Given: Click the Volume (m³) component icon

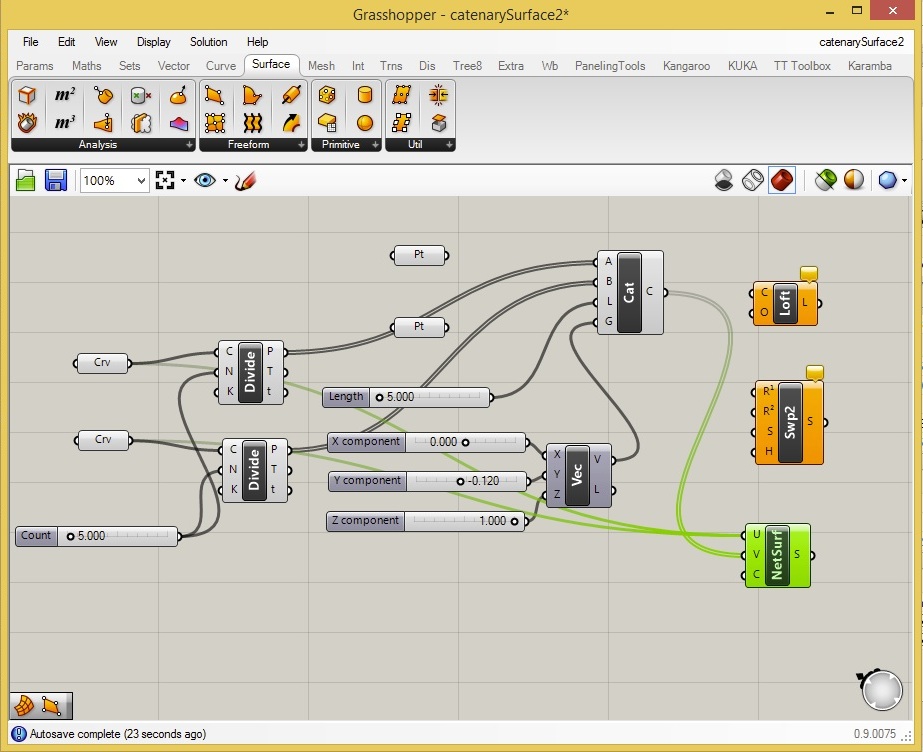Looking at the screenshot, I should pos(65,123).
